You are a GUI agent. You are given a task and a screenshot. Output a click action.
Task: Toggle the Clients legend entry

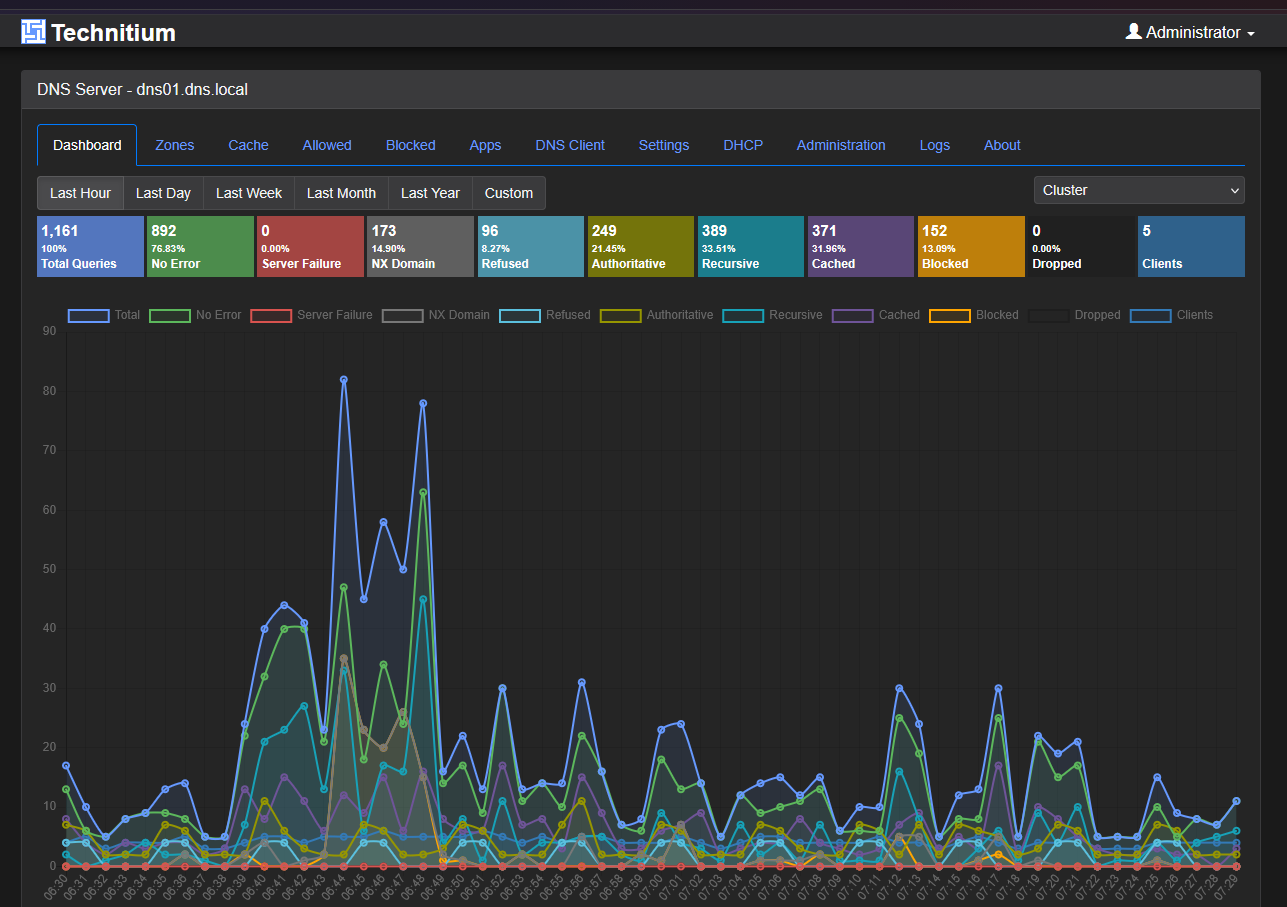click(x=1172, y=315)
